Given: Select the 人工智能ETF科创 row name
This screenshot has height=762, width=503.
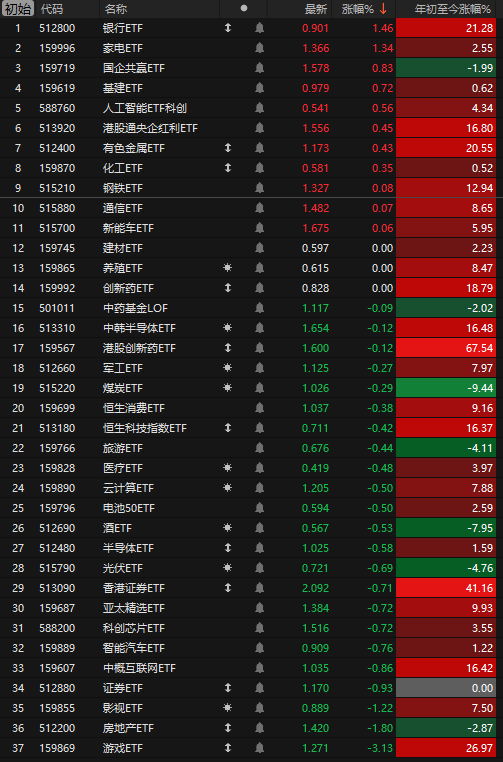Looking at the screenshot, I should click(145, 108).
